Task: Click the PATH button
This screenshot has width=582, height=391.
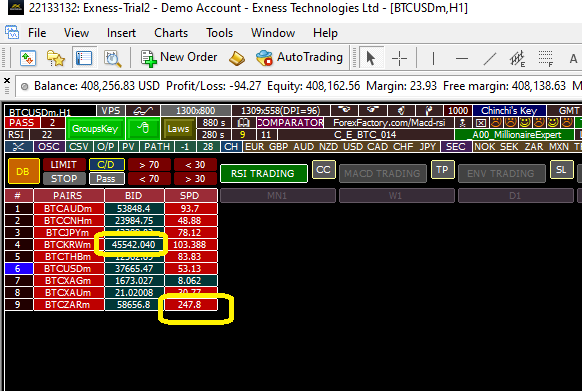Action: coord(157,147)
